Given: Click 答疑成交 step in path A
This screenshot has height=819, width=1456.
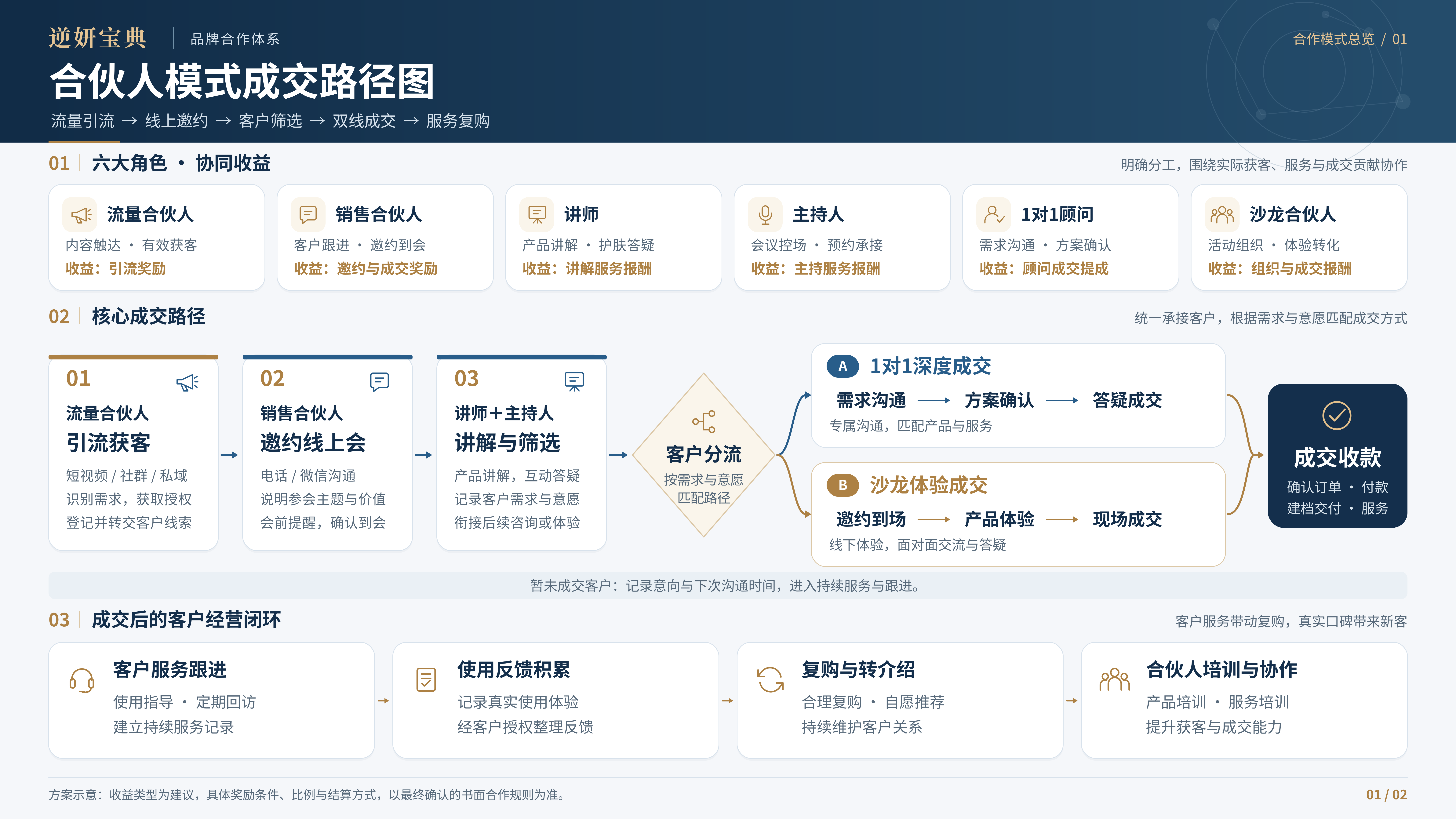Looking at the screenshot, I should [x=1128, y=400].
